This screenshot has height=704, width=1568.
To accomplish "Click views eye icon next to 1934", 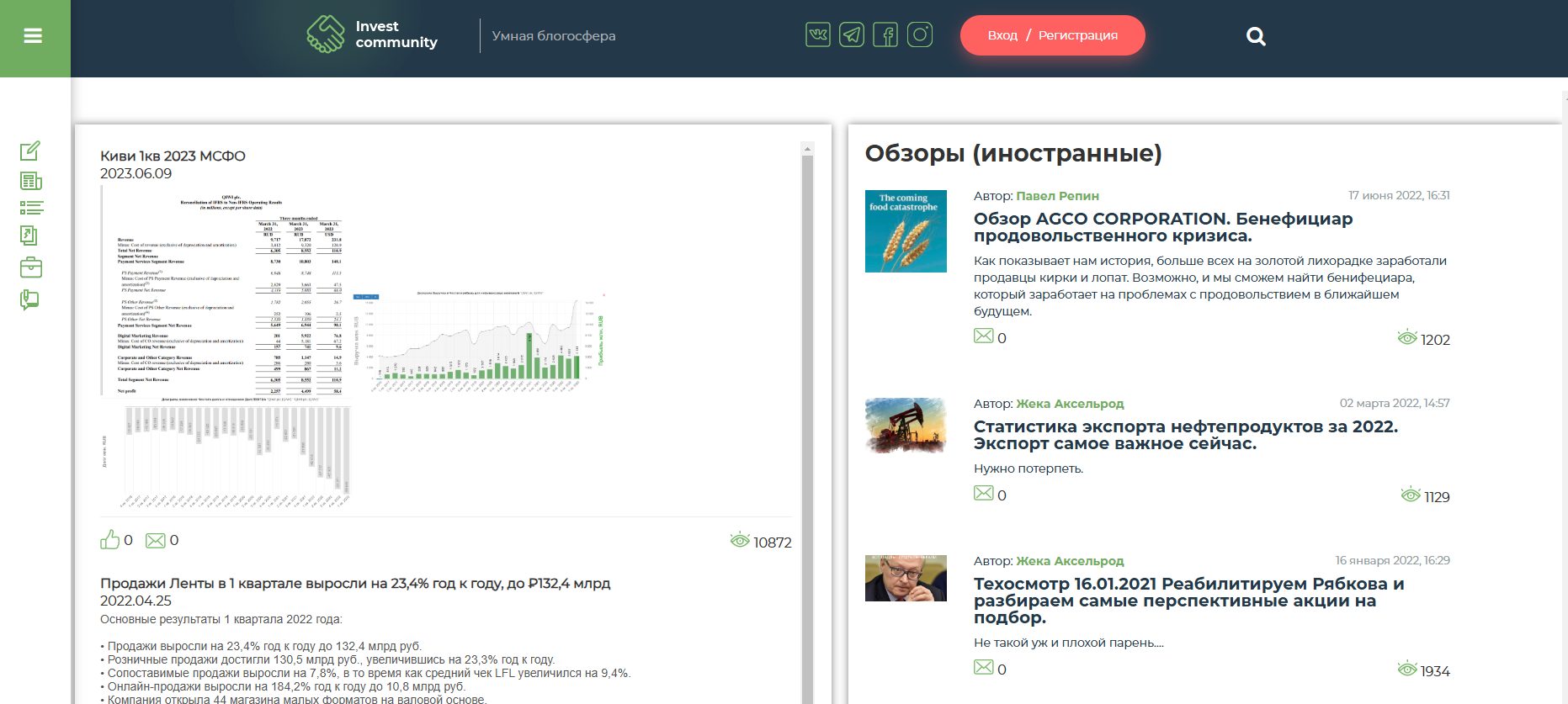I will [1407, 669].
